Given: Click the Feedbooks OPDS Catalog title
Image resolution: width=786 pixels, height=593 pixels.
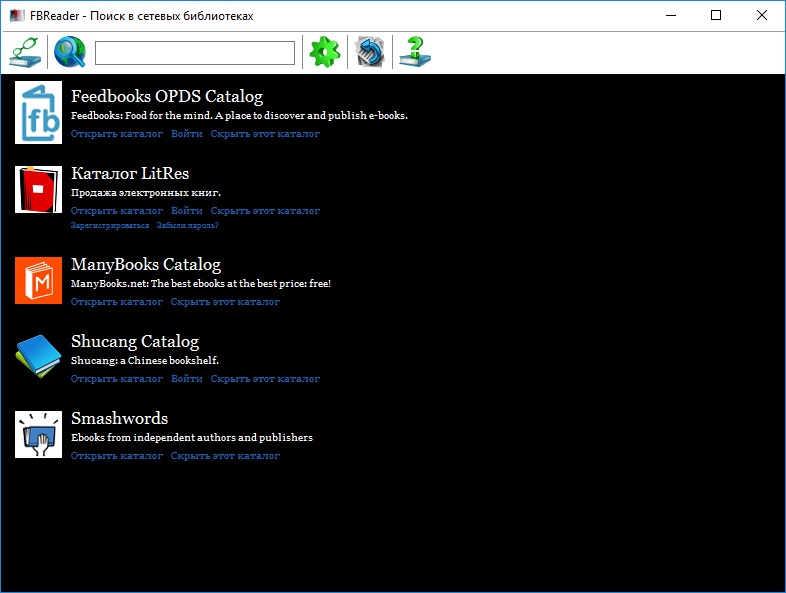Looking at the screenshot, I should pyautogui.click(x=167, y=97).
